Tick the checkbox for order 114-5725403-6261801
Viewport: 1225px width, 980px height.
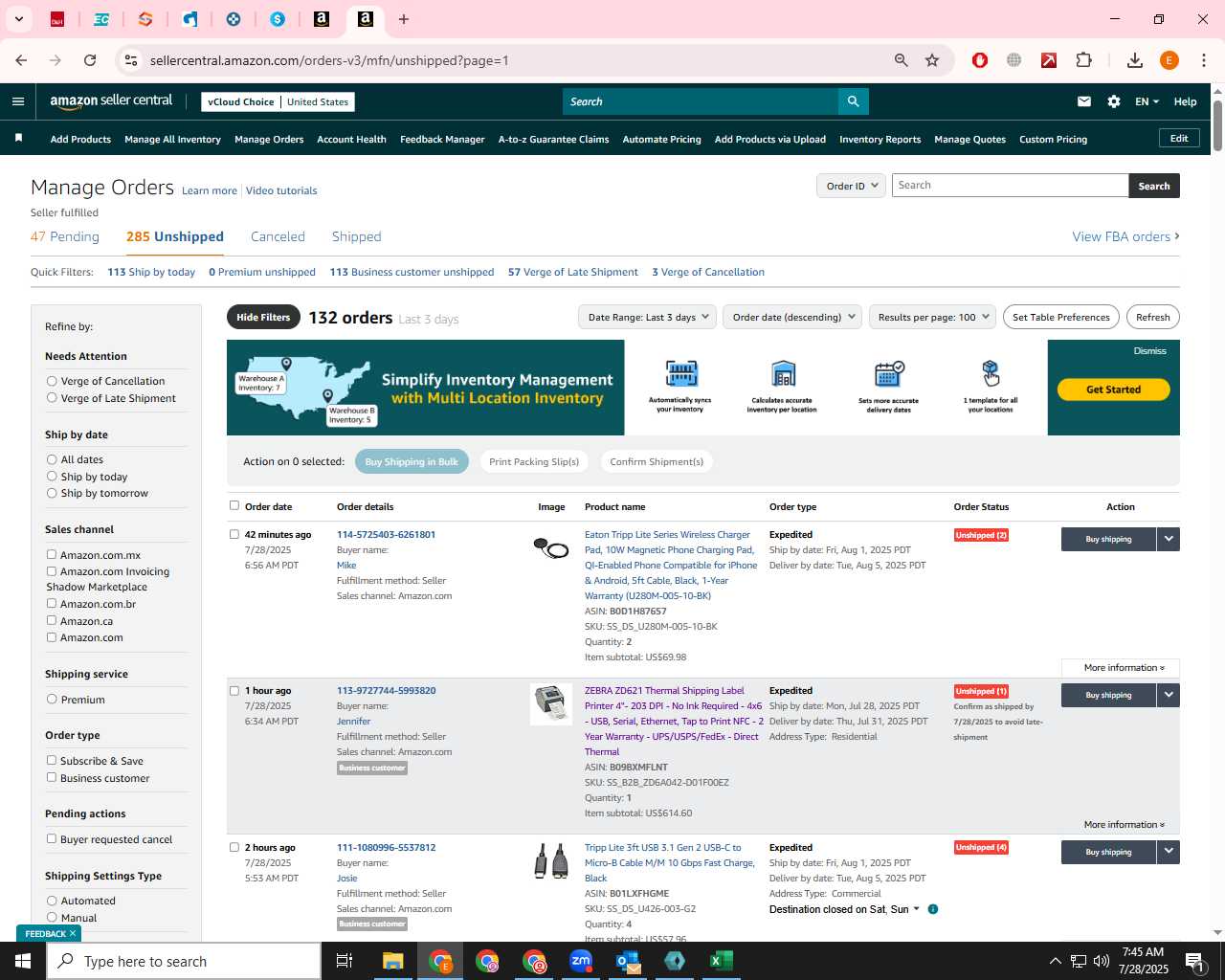[234, 534]
